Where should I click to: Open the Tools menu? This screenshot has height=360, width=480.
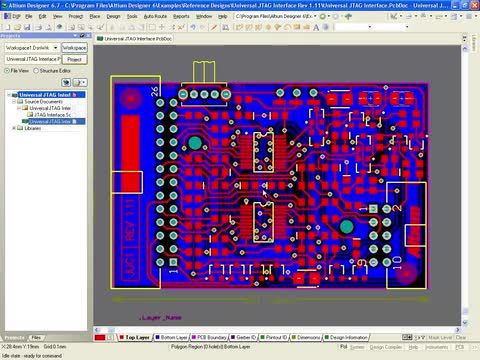point(132,16)
